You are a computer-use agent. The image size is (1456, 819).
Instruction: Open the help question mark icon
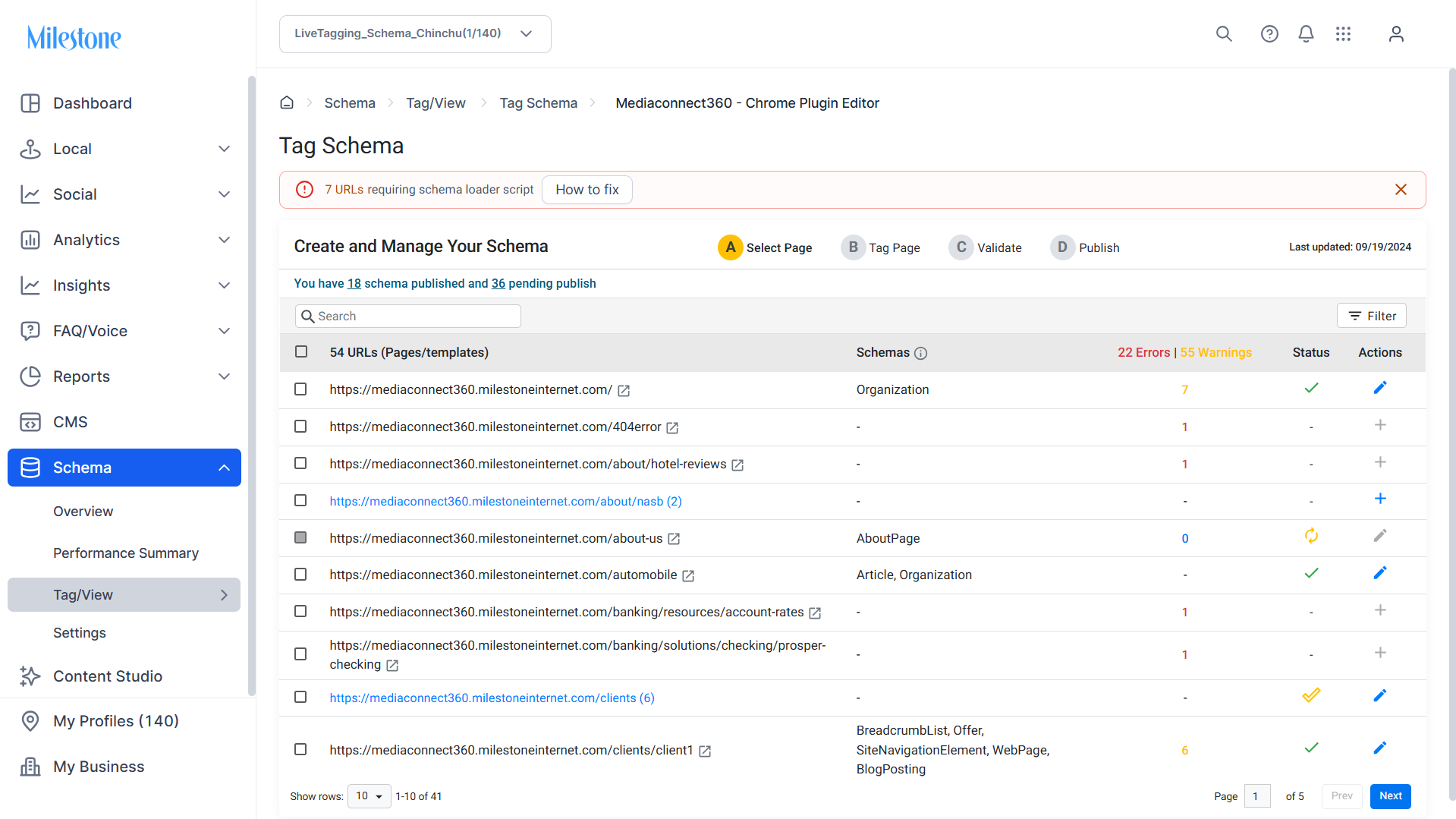click(1269, 34)
